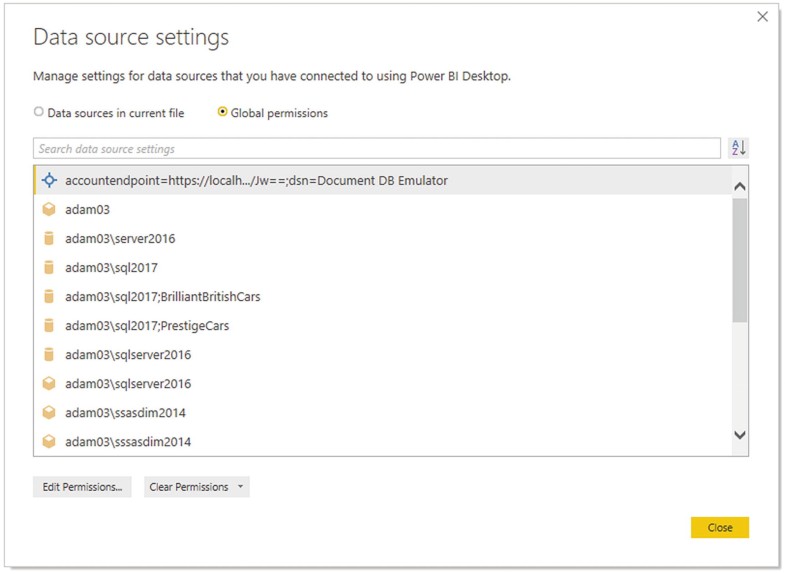Click the Document DB Emulator connector icon
Viewport: 785px width, 574px height.
coord(49,180)
